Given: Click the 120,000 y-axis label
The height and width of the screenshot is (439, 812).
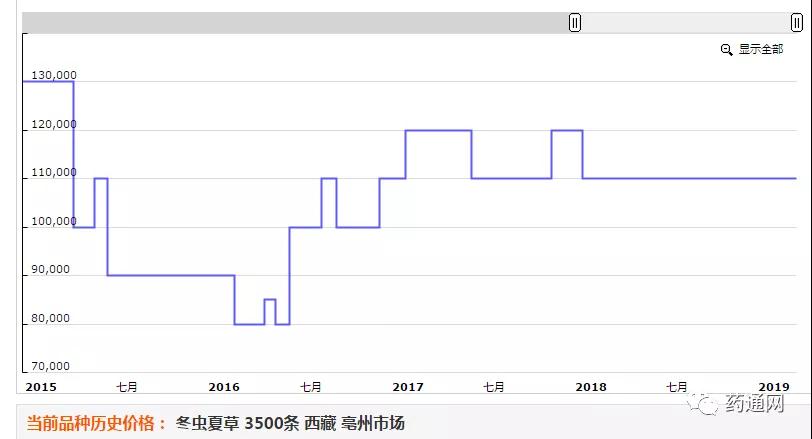Looking at the screenshot, I should click(x=54, y=124).
